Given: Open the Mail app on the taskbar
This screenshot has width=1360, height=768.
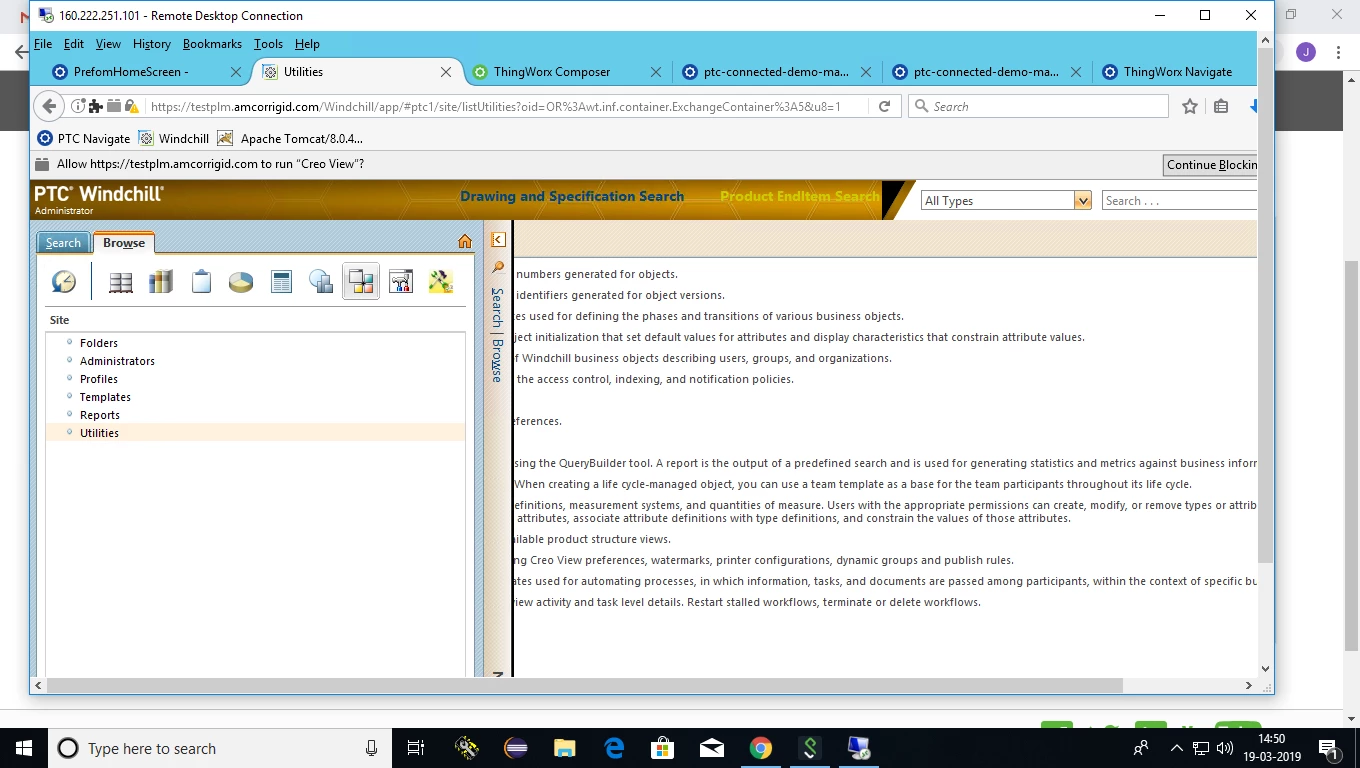Looking at the screenshot, I should [712, 748].
